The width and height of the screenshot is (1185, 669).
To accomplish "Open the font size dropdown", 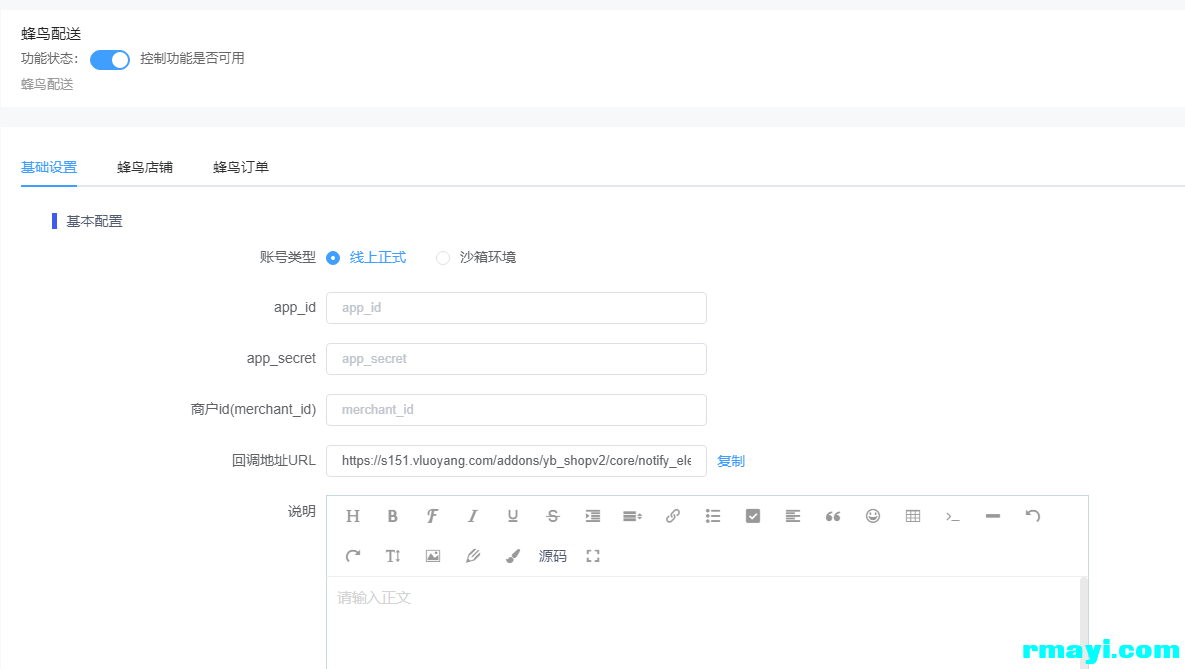I will coord(393,556).
